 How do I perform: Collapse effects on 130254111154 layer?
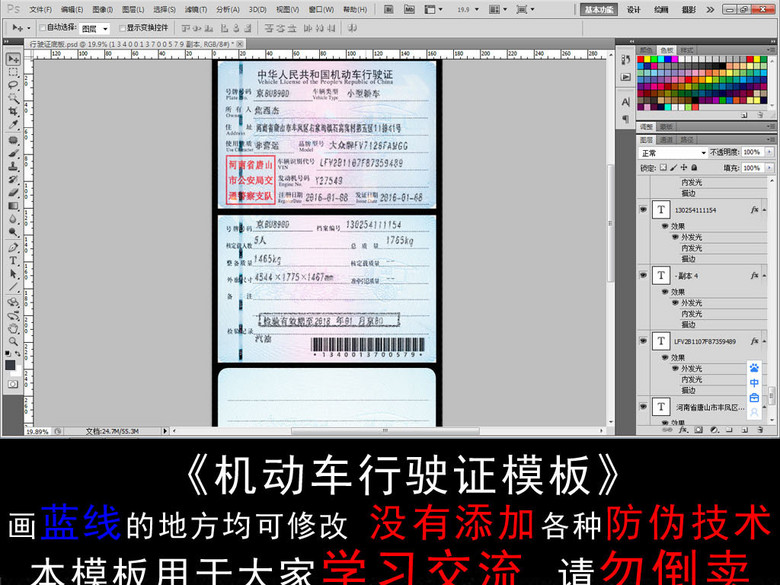pos(764,210)
